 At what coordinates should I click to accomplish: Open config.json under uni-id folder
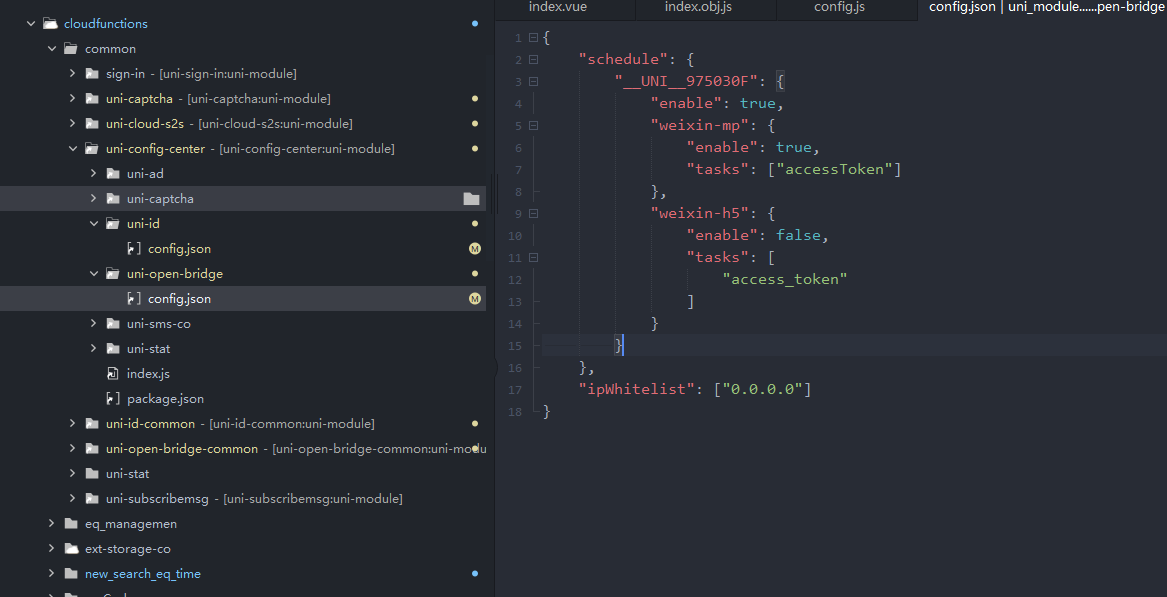(179, 249)
